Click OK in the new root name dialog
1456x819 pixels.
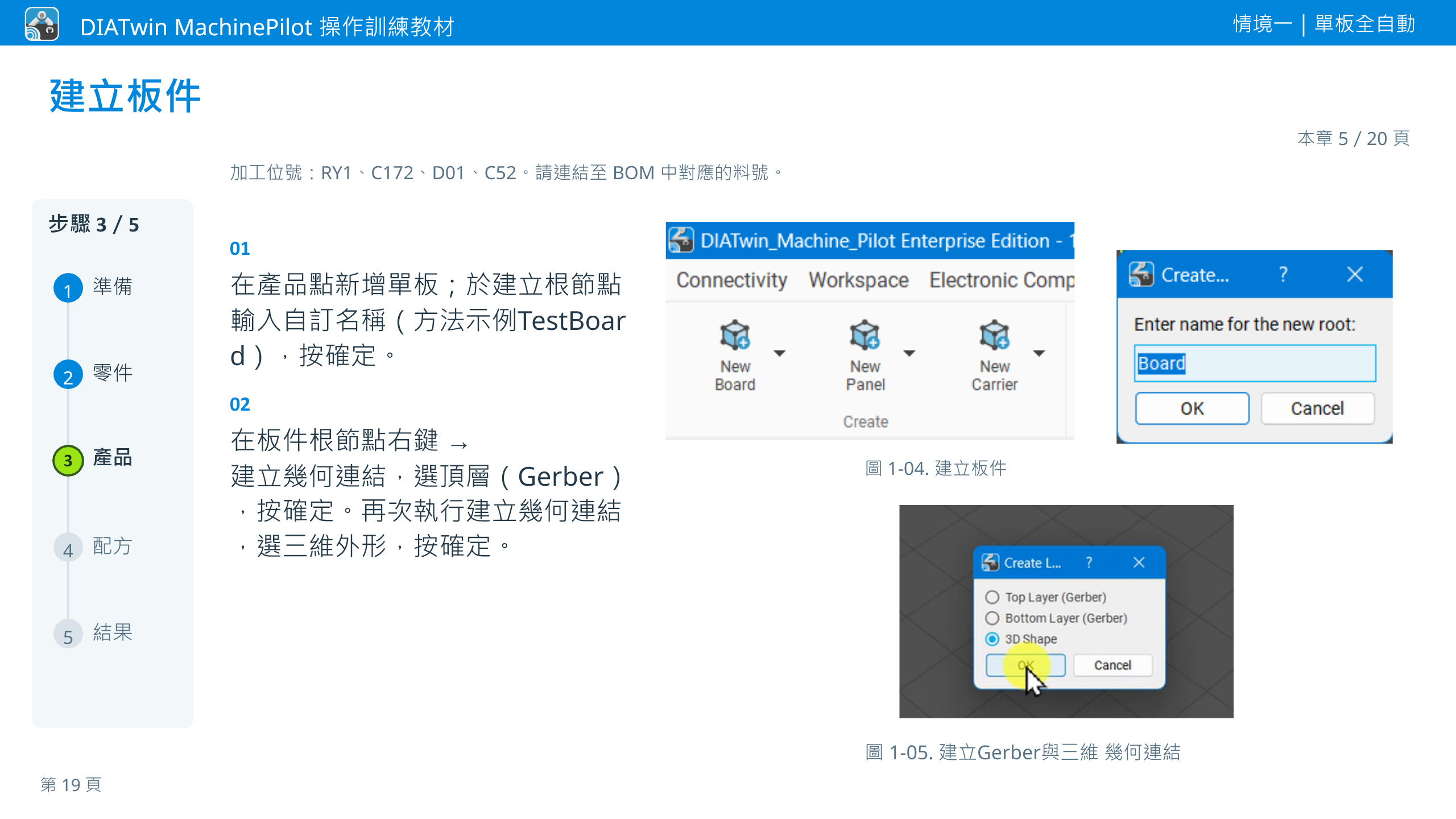pos(1192,408)
